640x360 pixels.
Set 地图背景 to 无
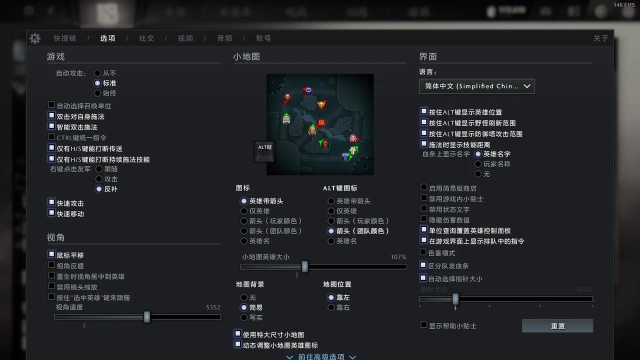244,297
